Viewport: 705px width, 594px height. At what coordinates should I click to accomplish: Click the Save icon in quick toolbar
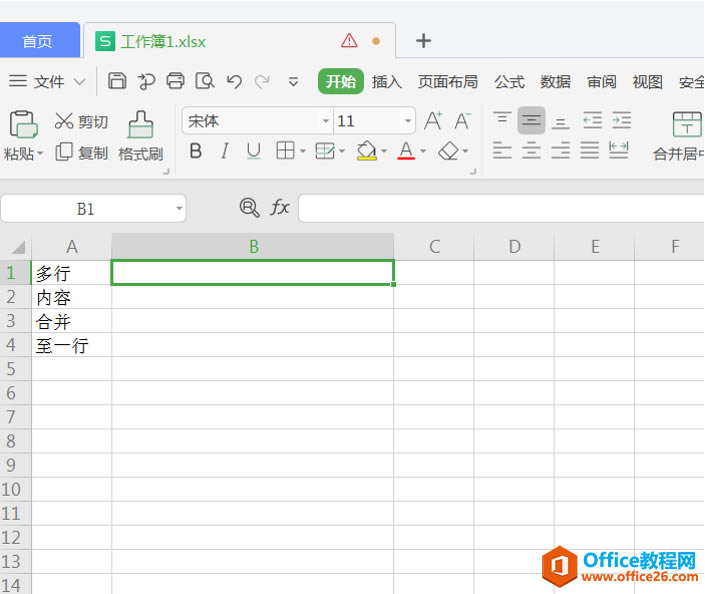pyautogui.click(x=117, y=81)
